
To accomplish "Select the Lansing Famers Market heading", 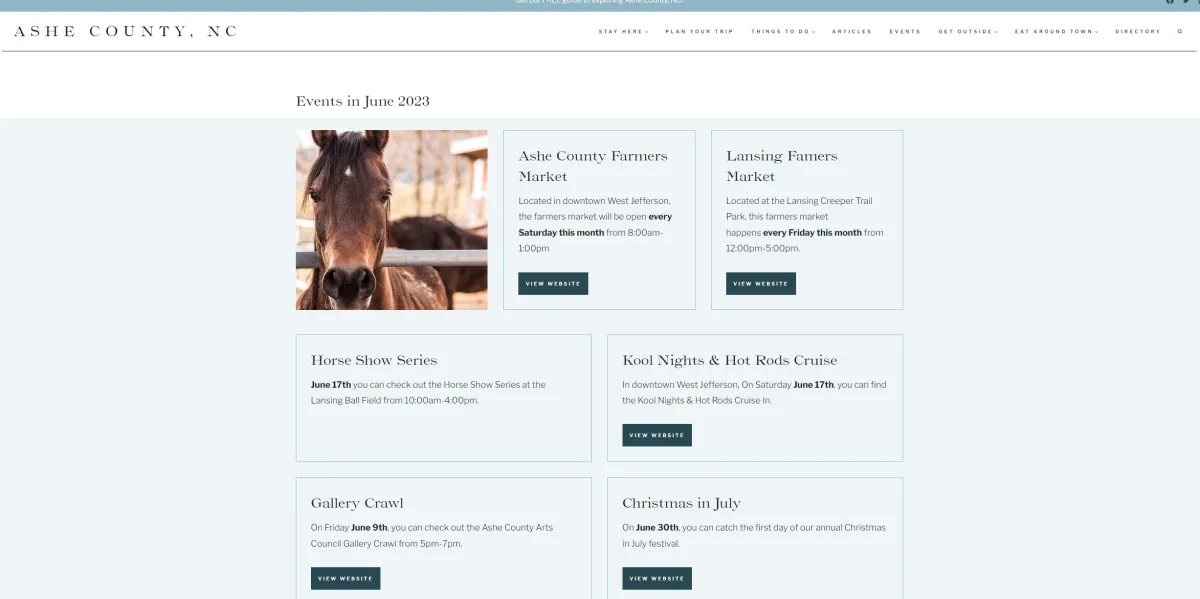I will click(782, 166).
